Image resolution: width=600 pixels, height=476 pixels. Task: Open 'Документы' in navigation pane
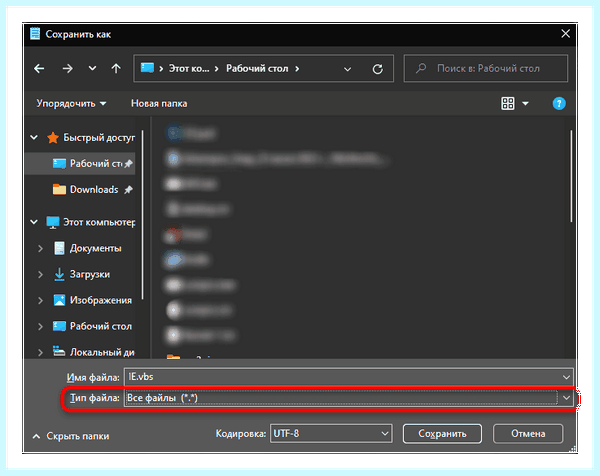pos(95,248)
